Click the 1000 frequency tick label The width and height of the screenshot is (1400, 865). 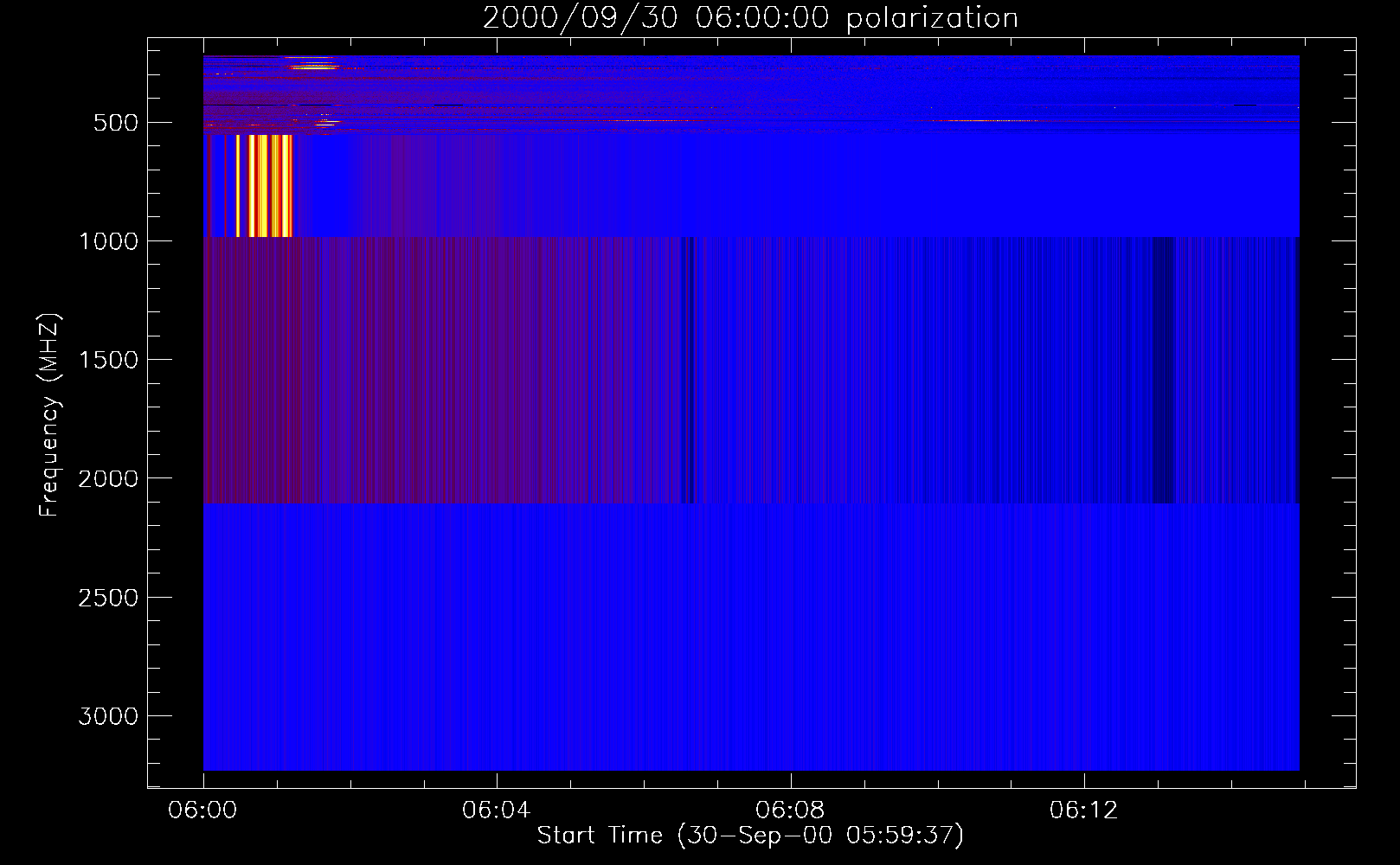pyautogui.click(x=108, y=241)
